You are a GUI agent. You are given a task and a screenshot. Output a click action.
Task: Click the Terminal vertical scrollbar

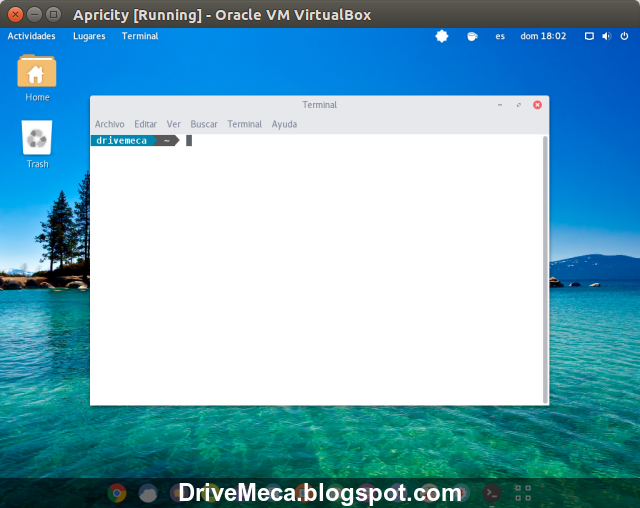[545, 269]
